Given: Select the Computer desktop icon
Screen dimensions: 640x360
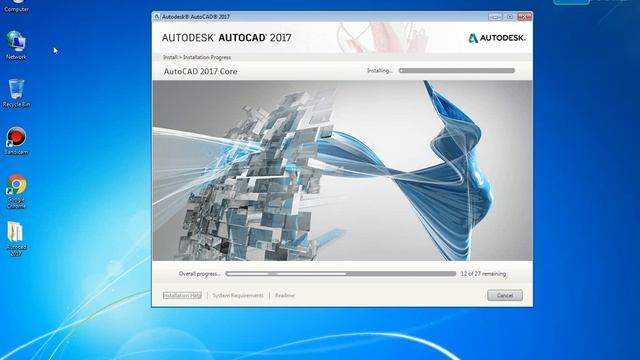Looking at the screenshot, I should tap(16, 6).
